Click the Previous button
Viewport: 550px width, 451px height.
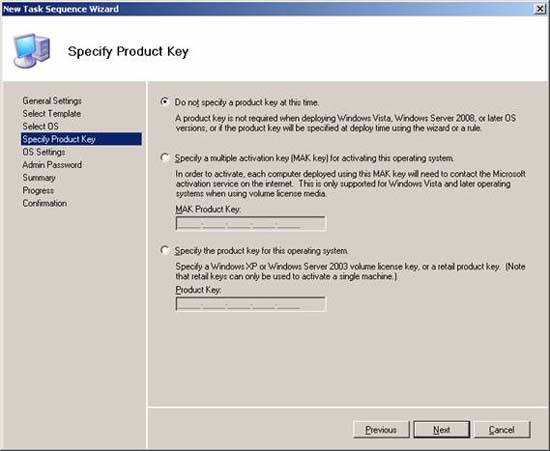coord(381,430)
